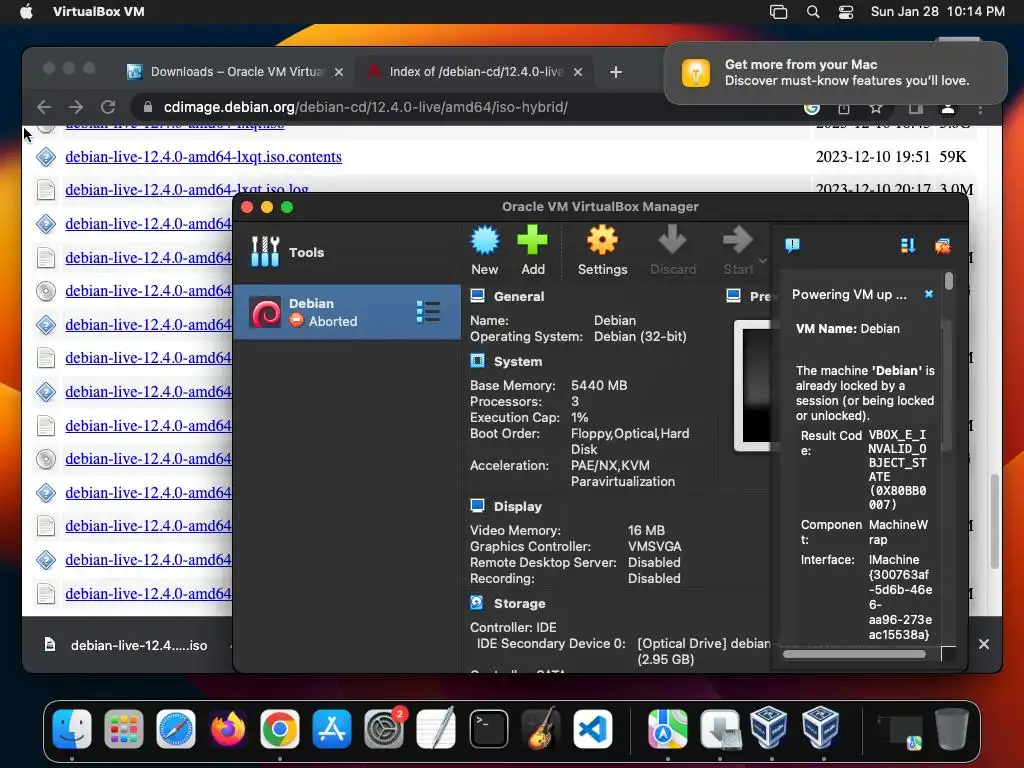This screenshot has height=768, width=1024.
Task: Click the address bar lock icon
Action: coord(148,107)
